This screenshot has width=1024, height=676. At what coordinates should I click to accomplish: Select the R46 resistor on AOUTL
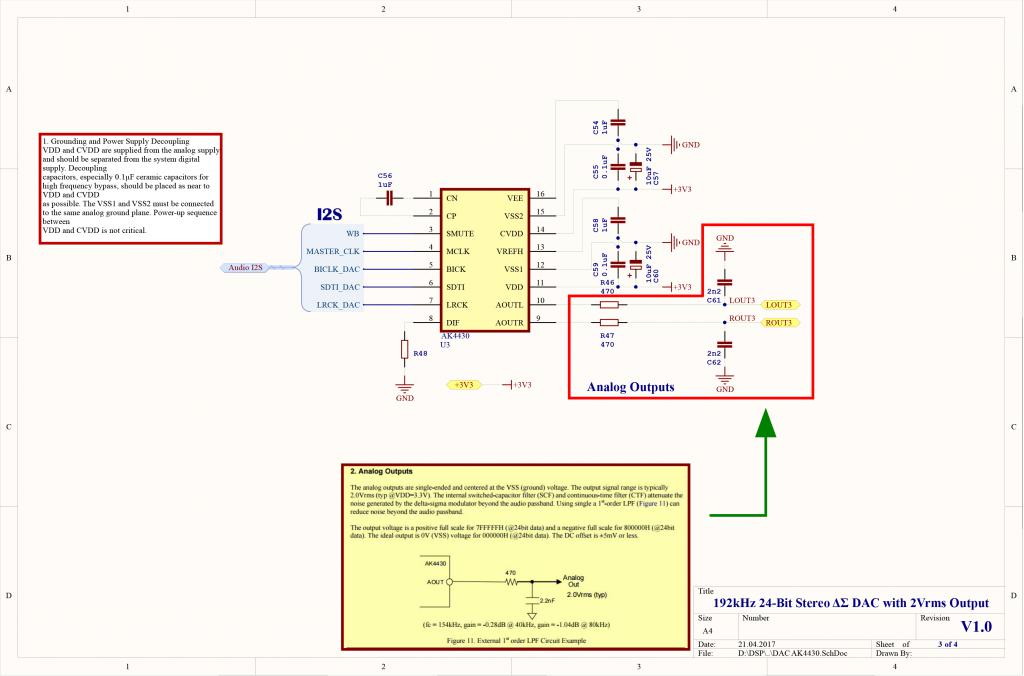[608, 304]
